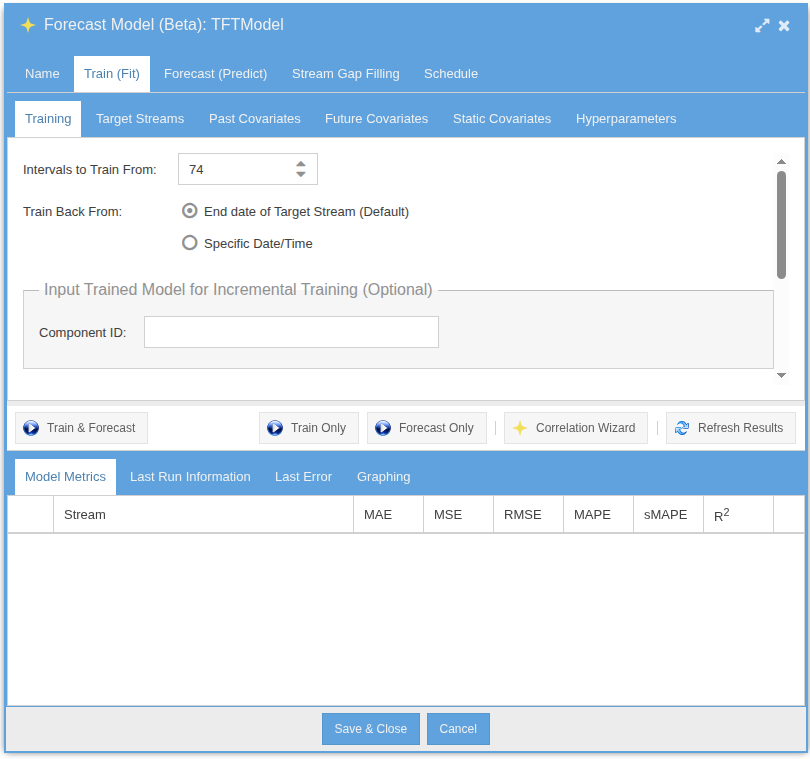This screenshot has height=759, width=810.
Task: View the Last Error tab
Action: click(x=303, y=477)
